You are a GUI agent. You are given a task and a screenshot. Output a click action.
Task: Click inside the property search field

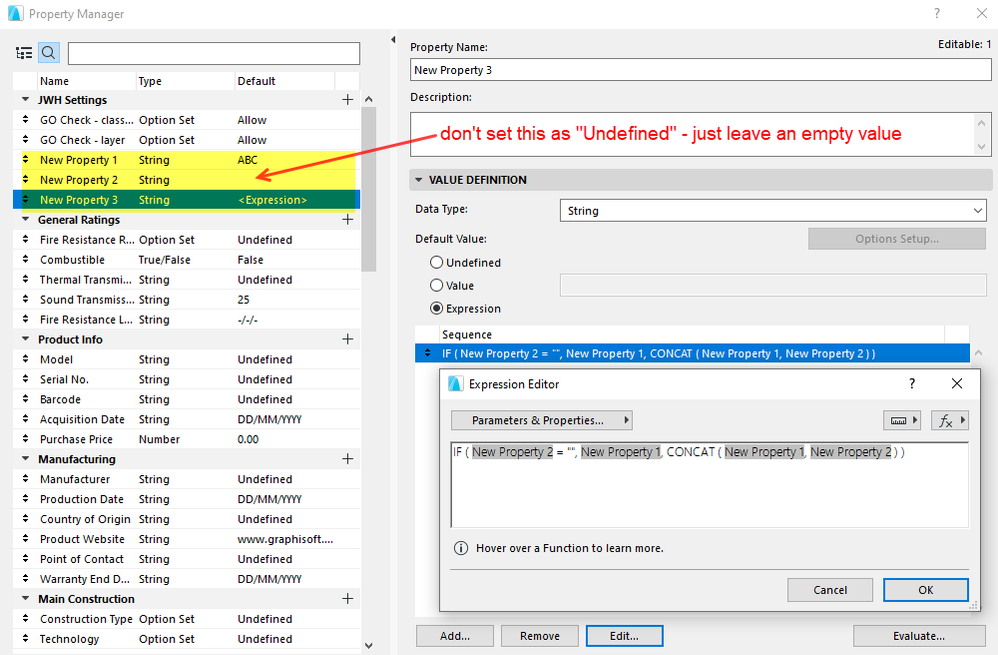pos(214,53)
